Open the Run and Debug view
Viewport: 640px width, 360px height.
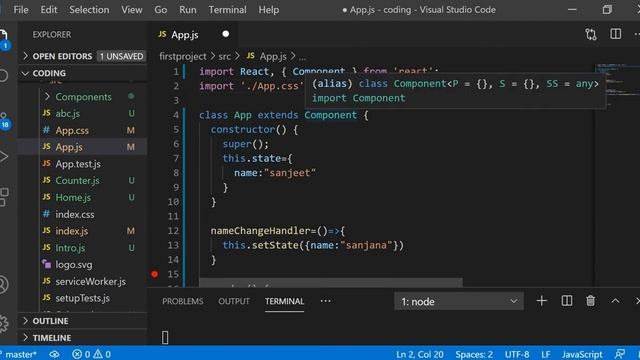click(x=4, y=156)
